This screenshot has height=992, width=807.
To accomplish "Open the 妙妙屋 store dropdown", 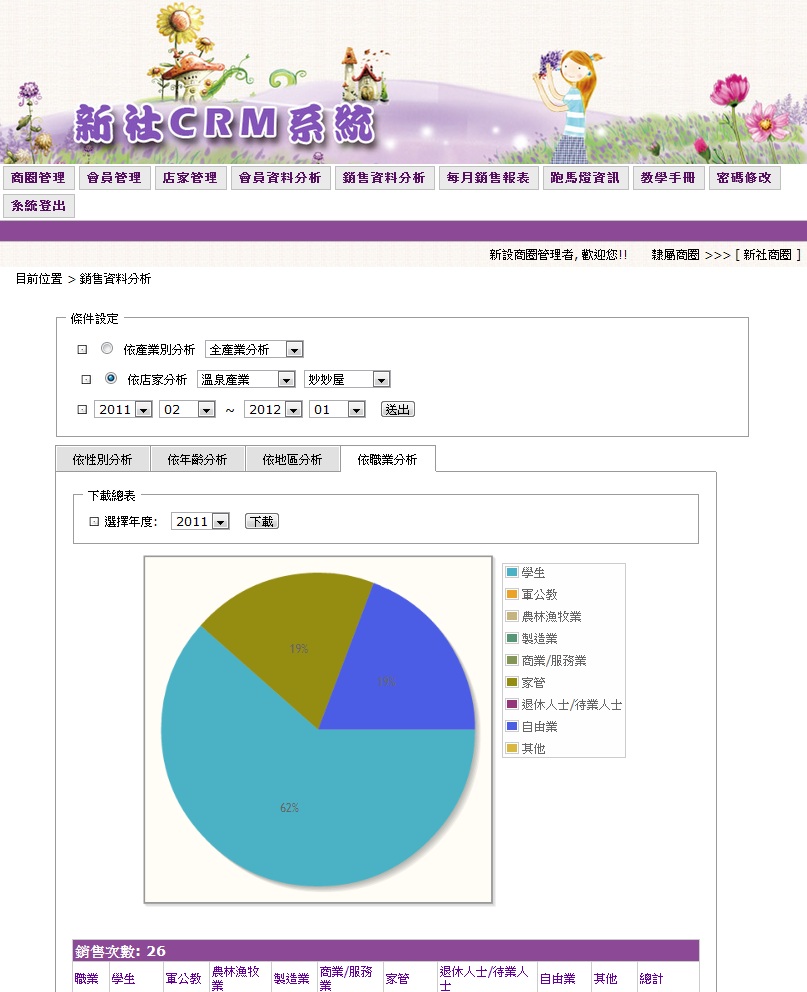I will click(347, 379).
